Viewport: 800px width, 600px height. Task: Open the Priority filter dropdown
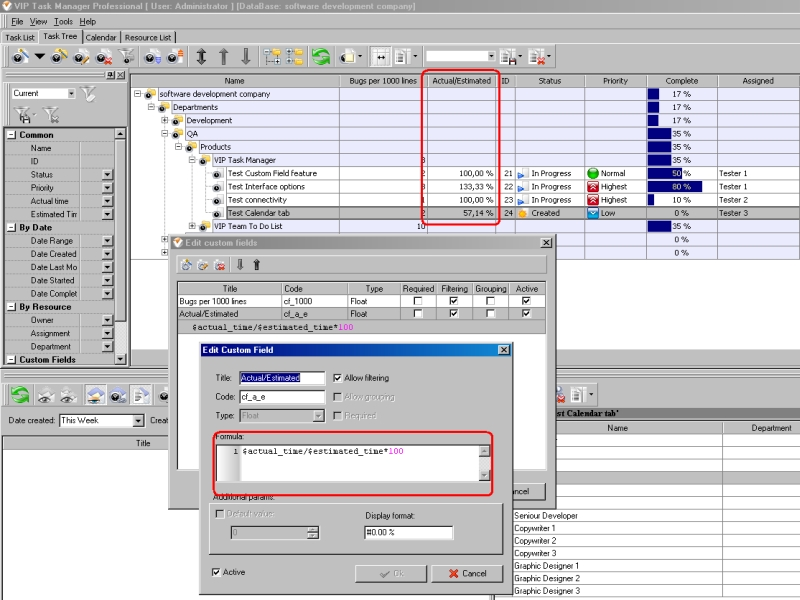pyautogui.click(x=107, y=188)
